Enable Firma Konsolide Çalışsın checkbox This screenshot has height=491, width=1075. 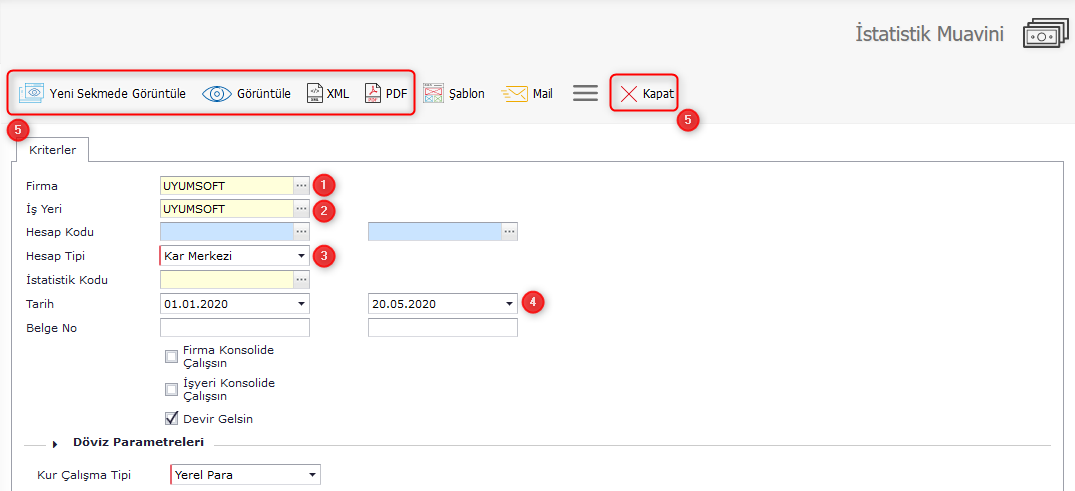[x=171, y=356]
